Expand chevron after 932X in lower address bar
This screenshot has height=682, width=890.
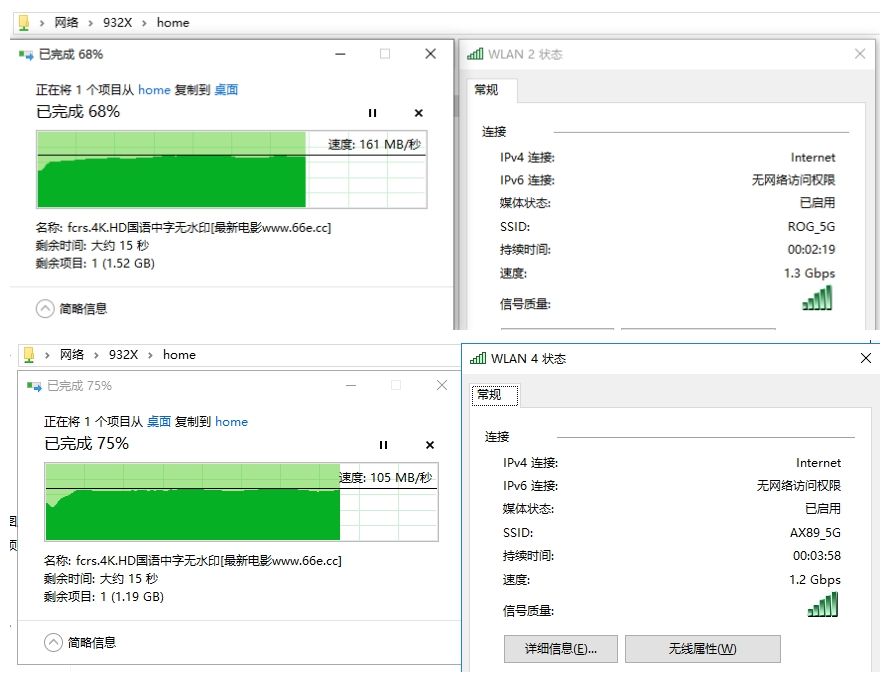[x=150, y=355]
